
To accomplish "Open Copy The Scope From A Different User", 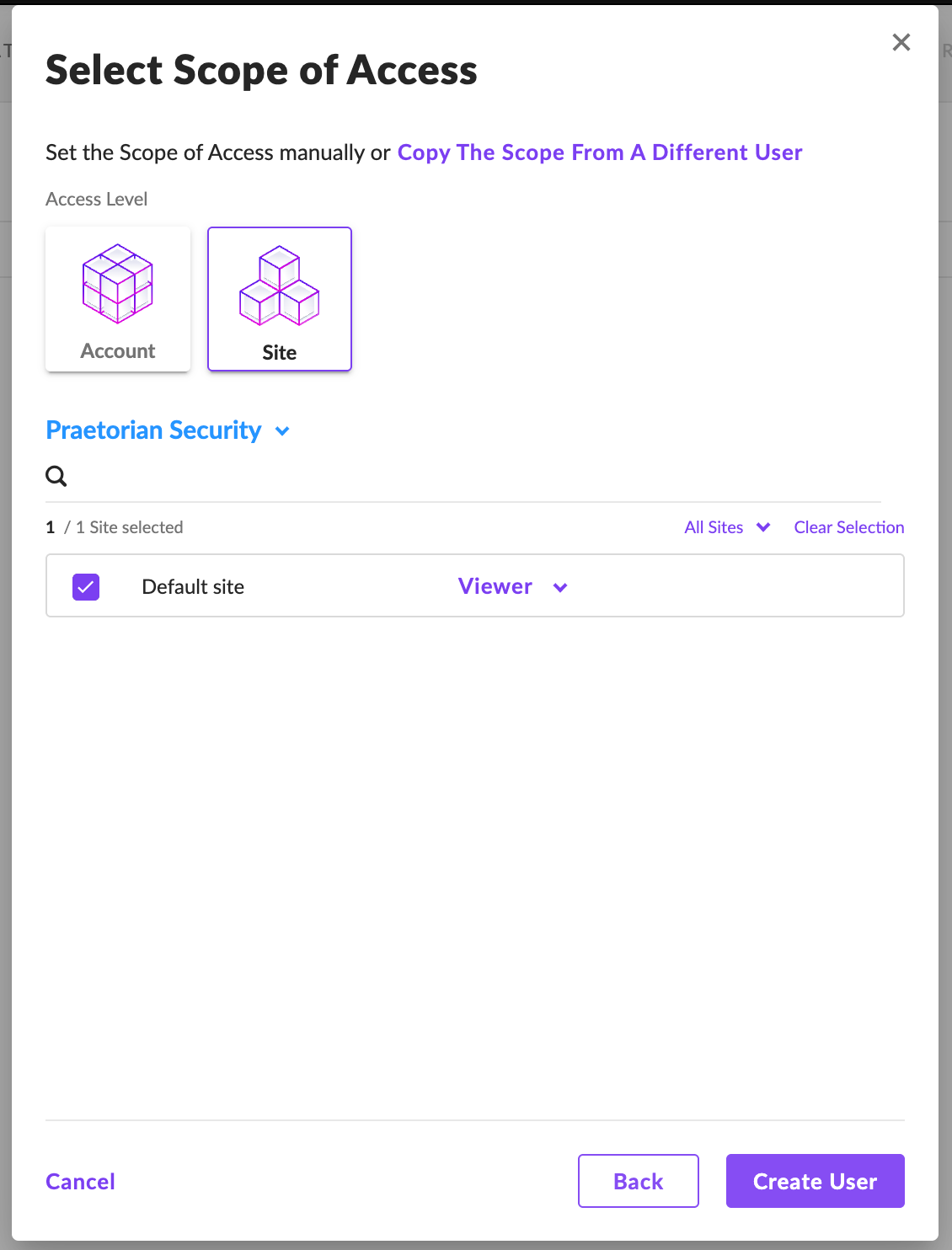I will click(600, 152).
